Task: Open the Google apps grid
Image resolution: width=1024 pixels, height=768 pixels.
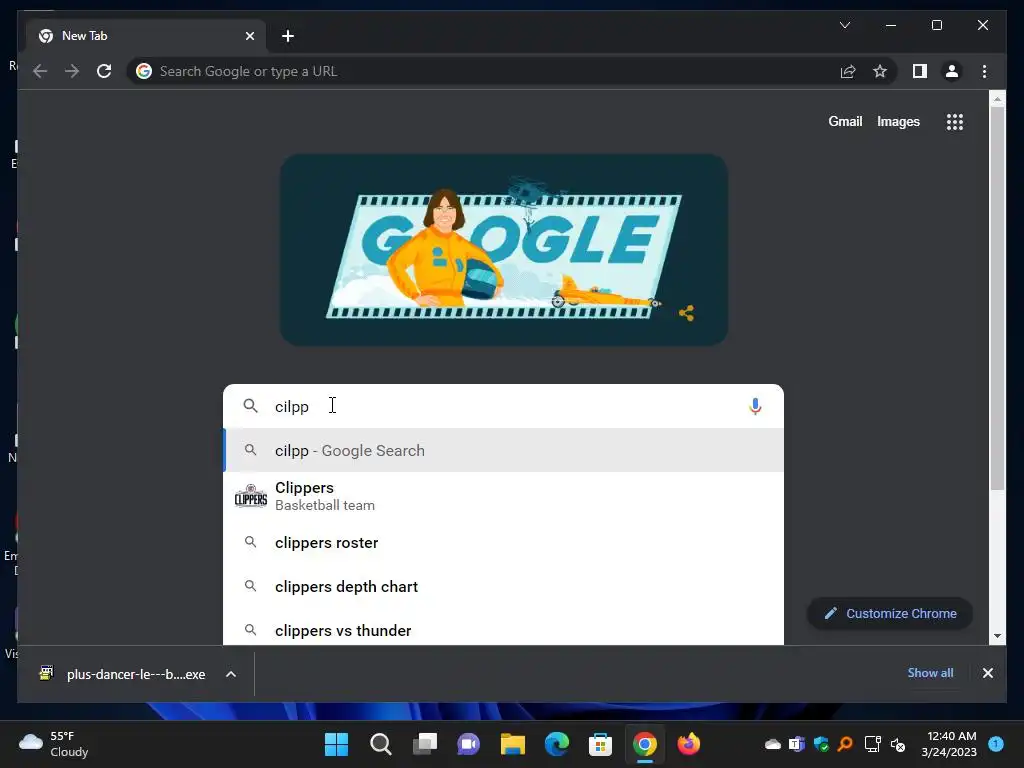Action: [955, 121]
